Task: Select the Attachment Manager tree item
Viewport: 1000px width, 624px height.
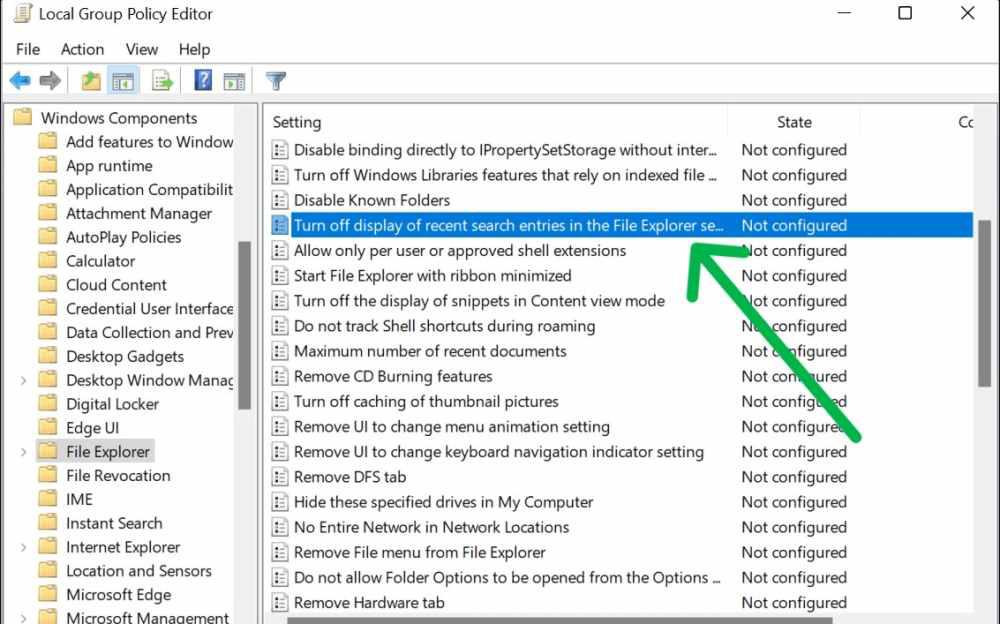Action: tap(139, 213)
